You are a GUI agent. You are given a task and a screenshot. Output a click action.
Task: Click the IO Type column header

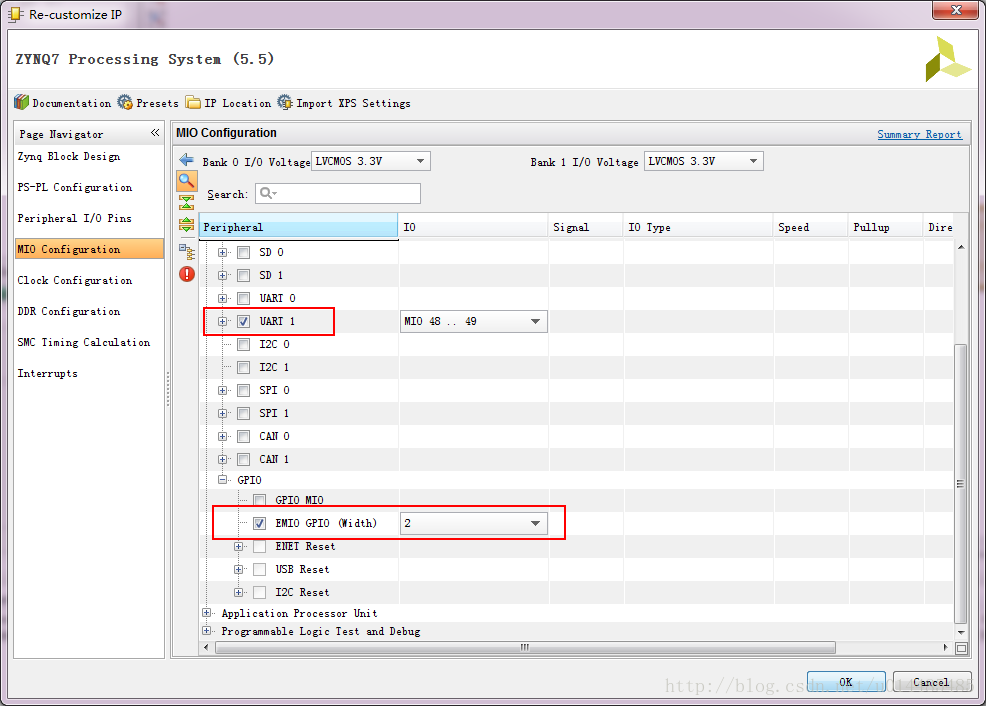[697, 227]
